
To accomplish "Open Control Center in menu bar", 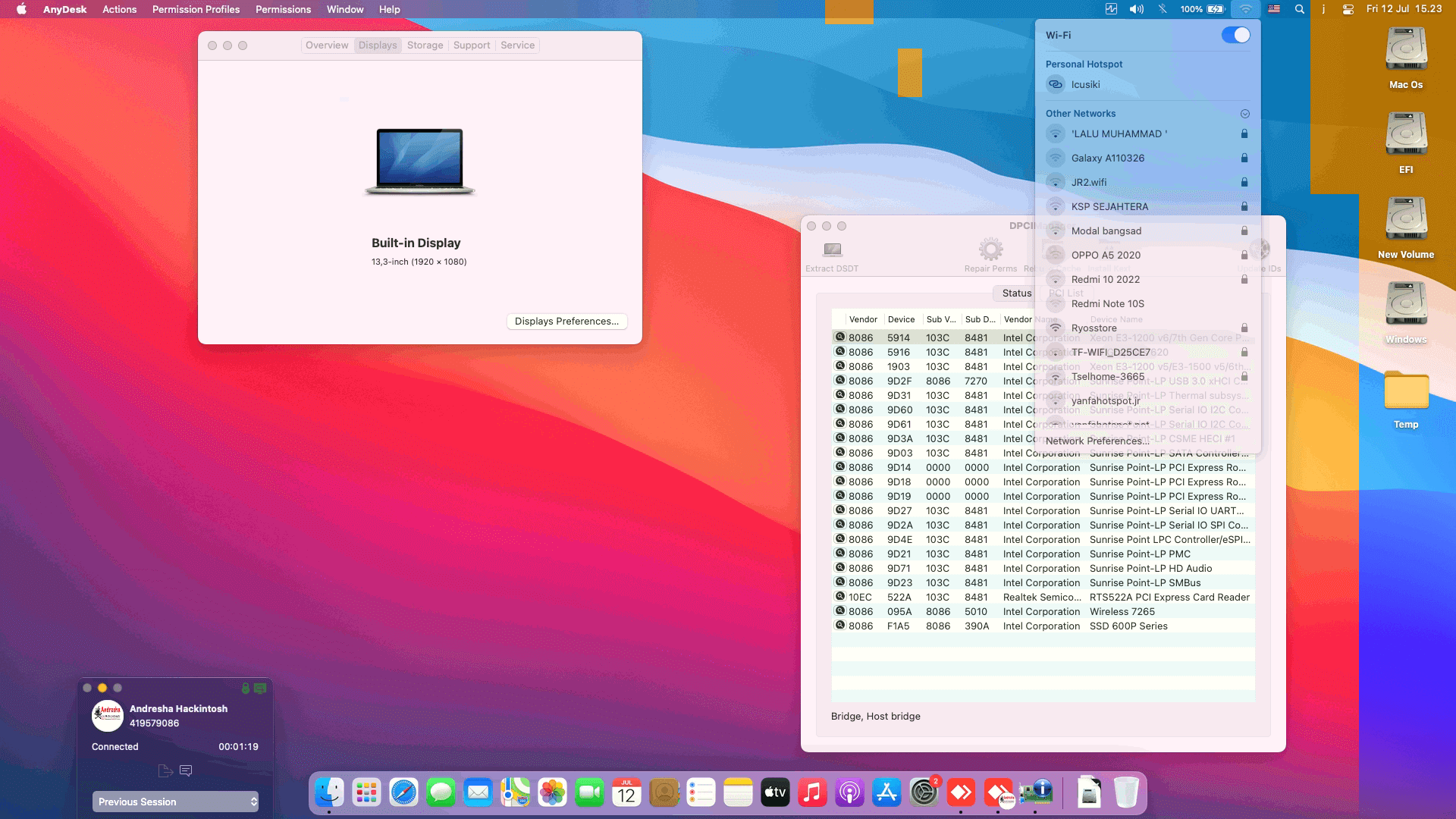I will point(1348,9).
